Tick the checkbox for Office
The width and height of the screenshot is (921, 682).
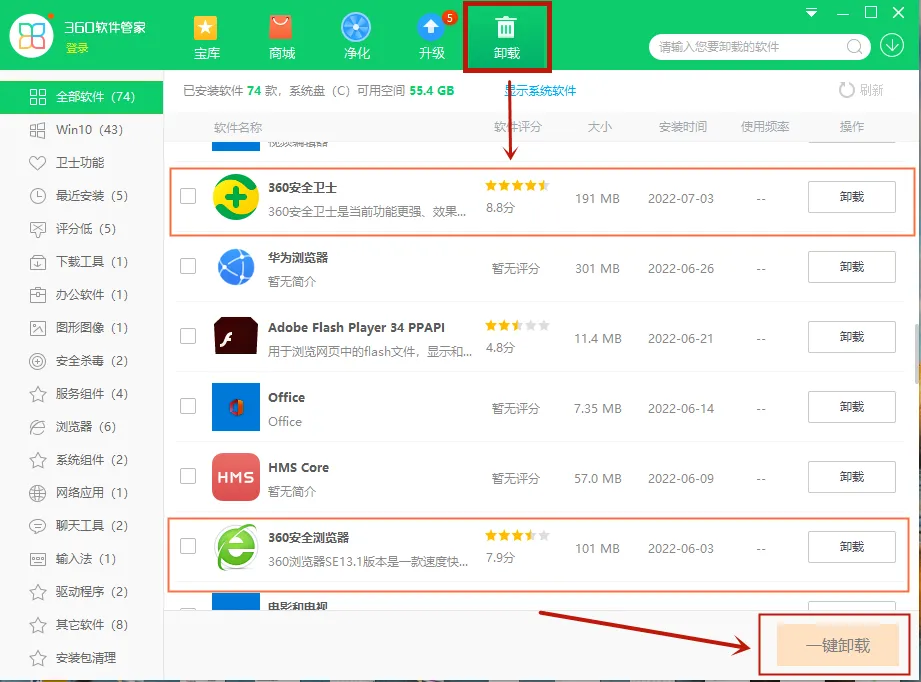(188, 406)
